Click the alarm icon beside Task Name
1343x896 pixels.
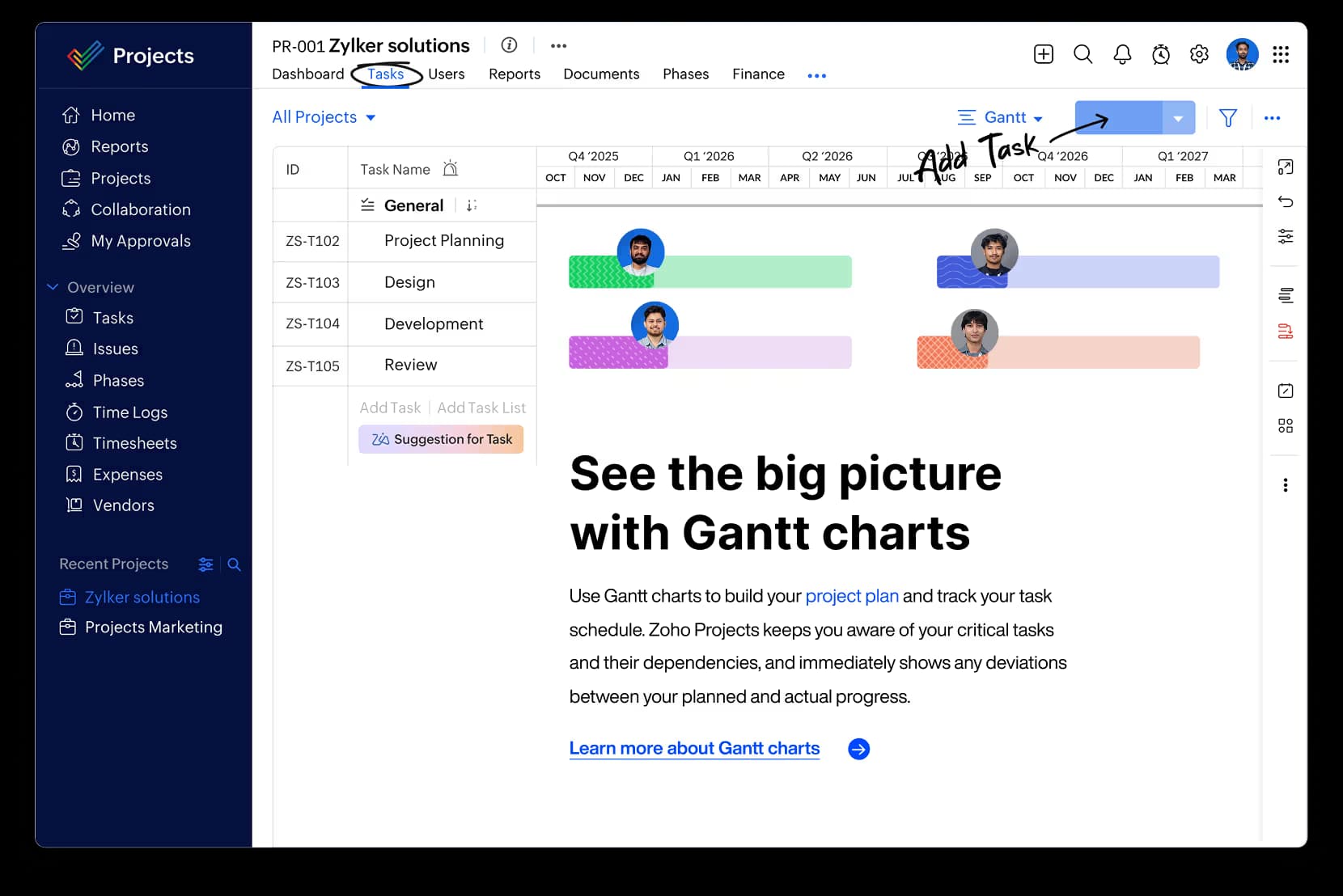pyautogui.click(x=451, y=168)
